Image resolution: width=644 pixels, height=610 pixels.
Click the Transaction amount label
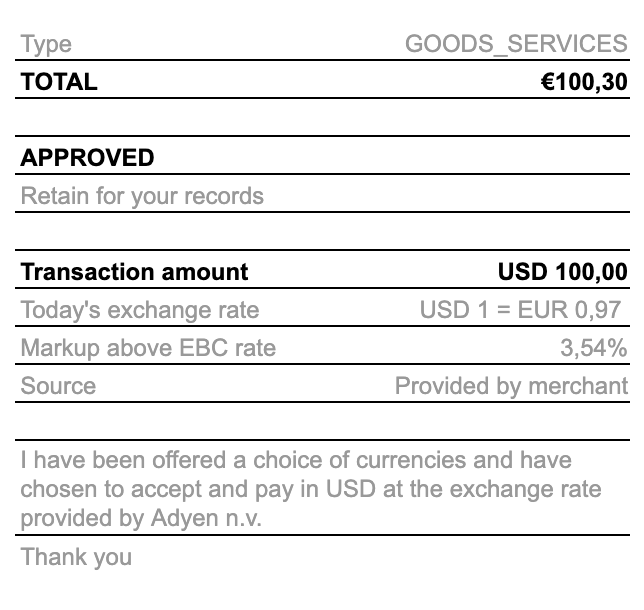134,272
